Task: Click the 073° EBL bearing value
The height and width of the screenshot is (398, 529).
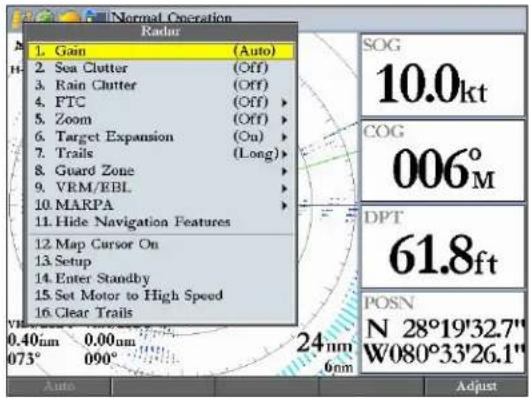Action: [24, 359]
